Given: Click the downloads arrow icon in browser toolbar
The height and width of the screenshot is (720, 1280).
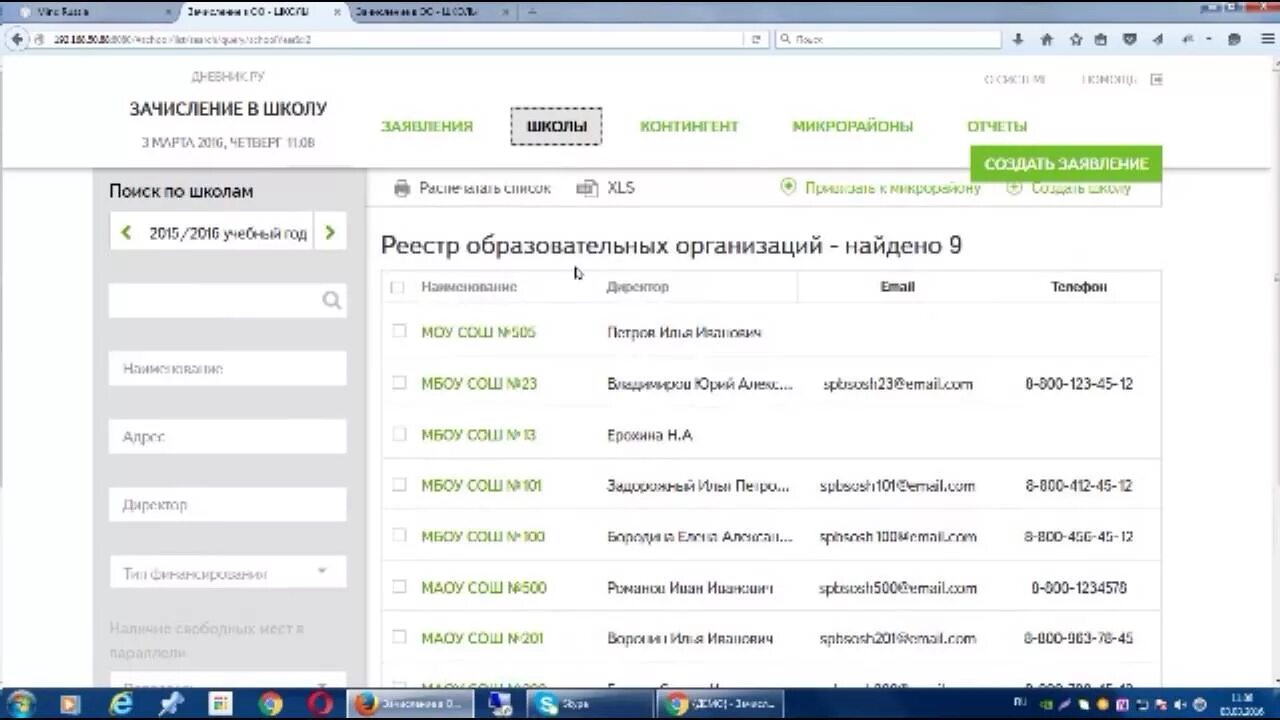Looking at the screenshot, I should click(1018, 39).
